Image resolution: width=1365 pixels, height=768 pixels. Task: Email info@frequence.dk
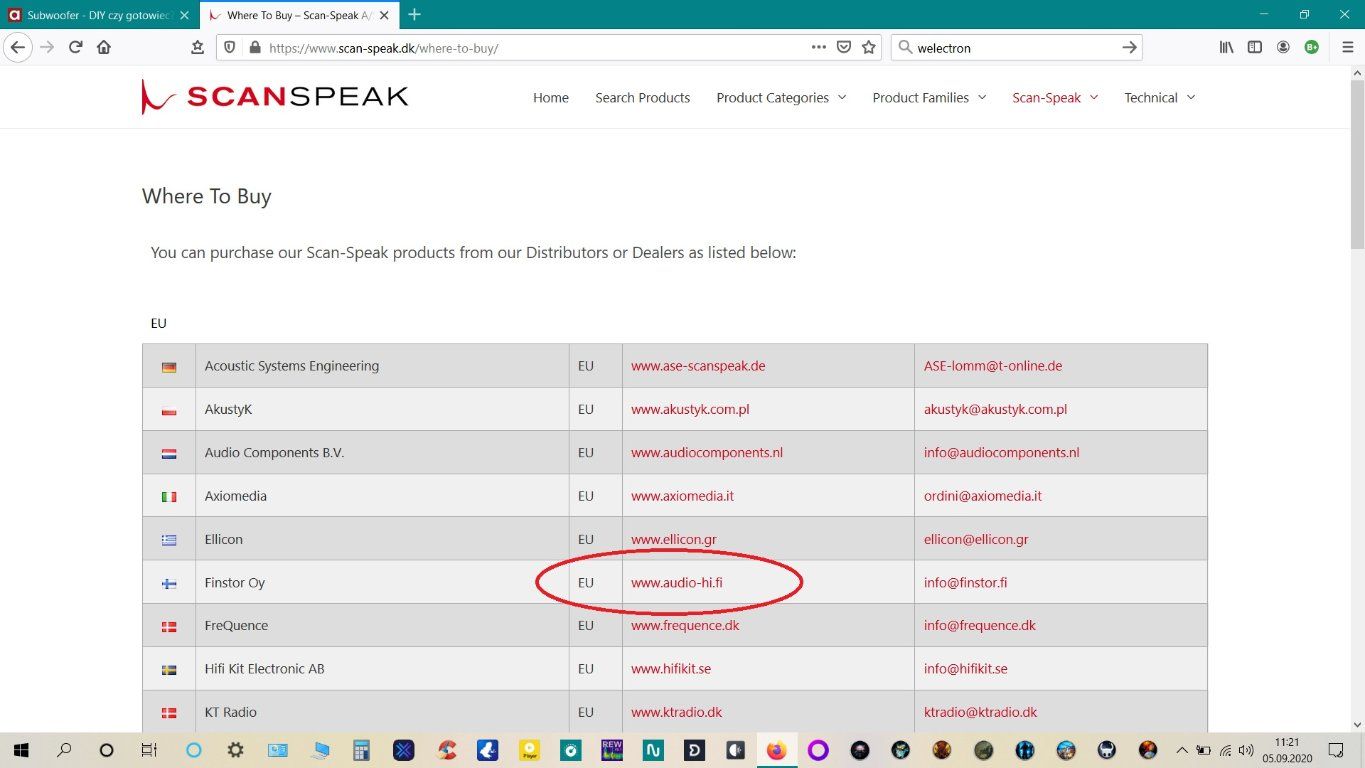point(980,625)
